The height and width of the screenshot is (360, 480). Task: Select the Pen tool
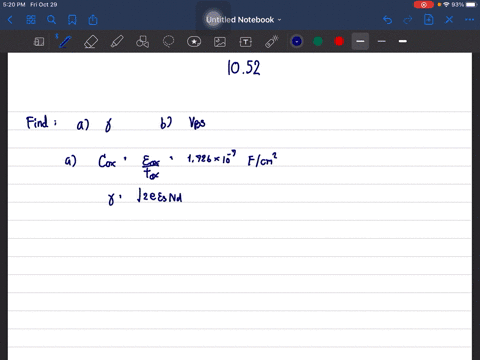pos(65,42)
